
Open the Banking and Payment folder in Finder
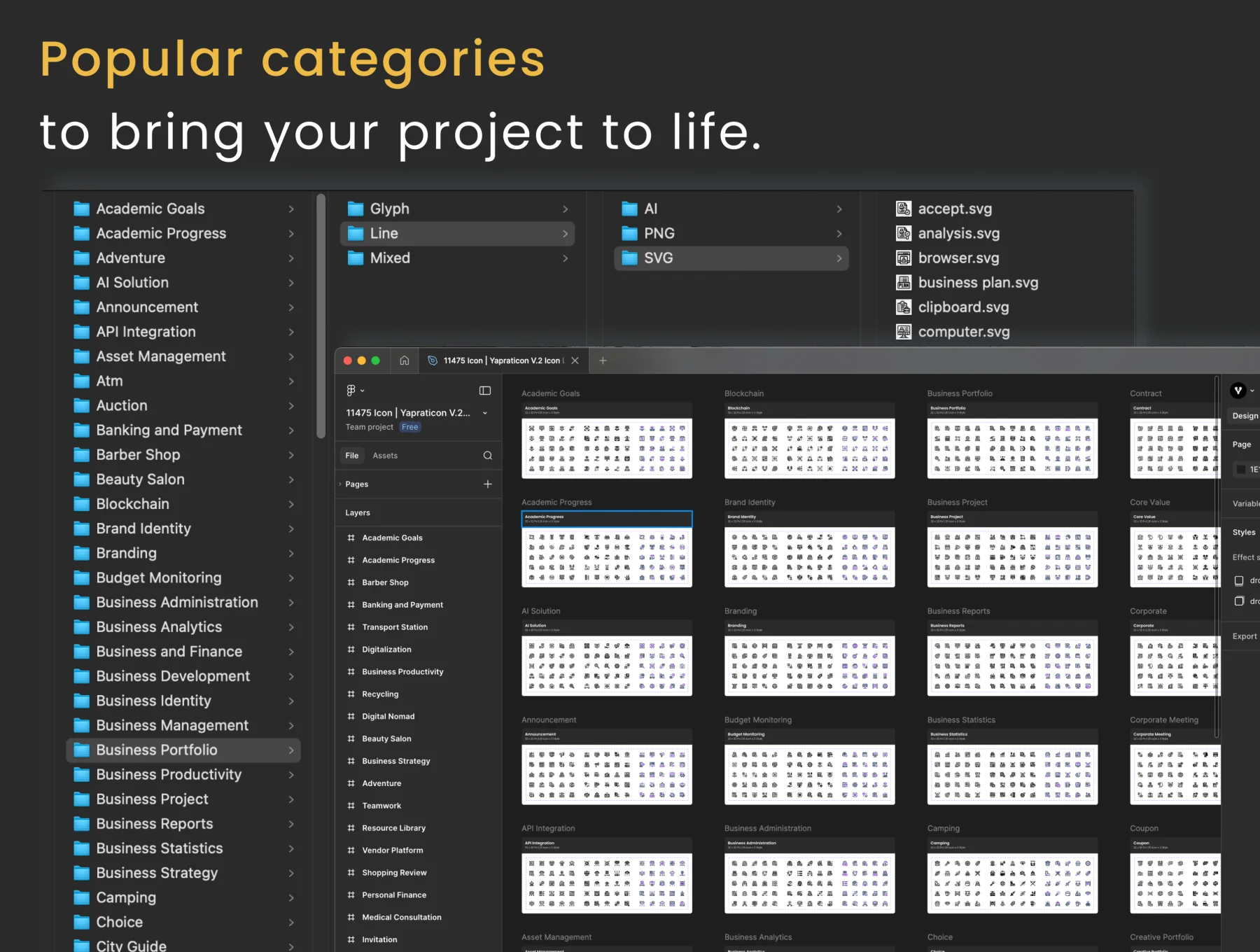coord(183,430)
